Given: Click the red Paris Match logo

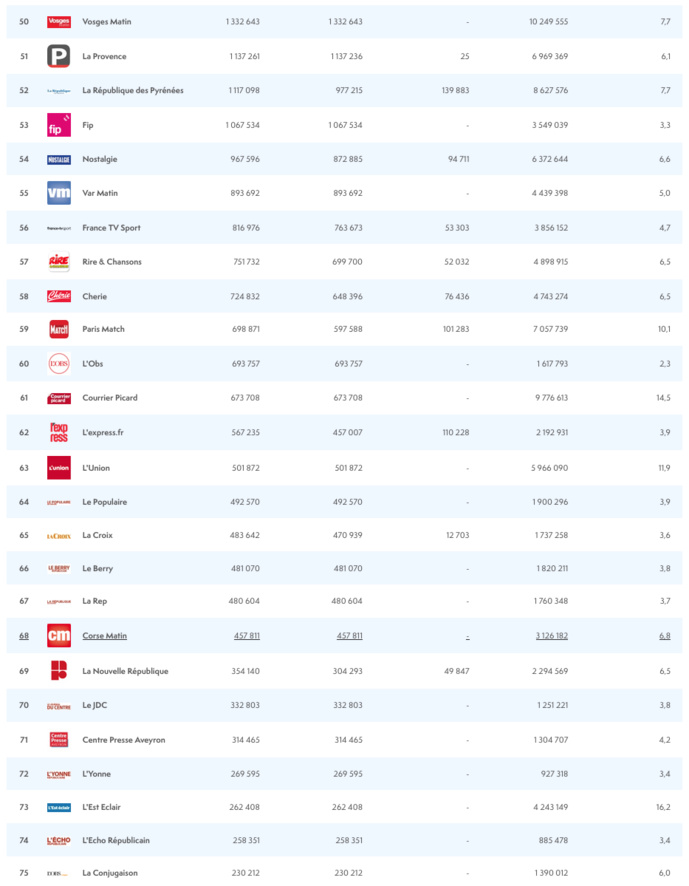Looking at the screenshot, I should click(59, 329).
